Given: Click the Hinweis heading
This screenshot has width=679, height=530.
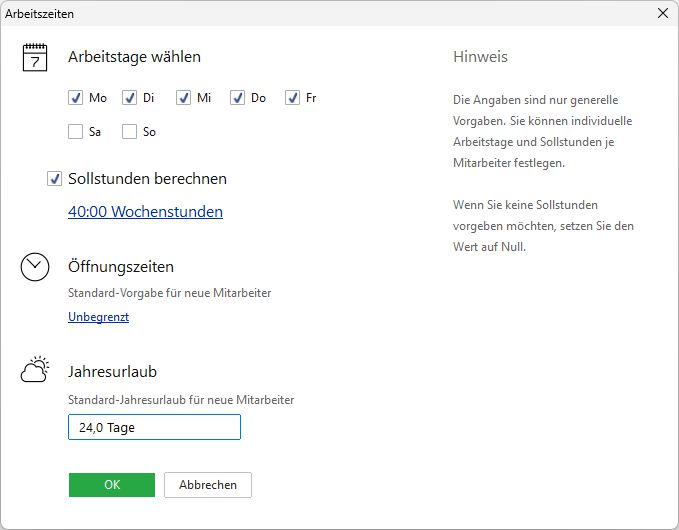Looking at the screenshot, I should tap(480, 57).
